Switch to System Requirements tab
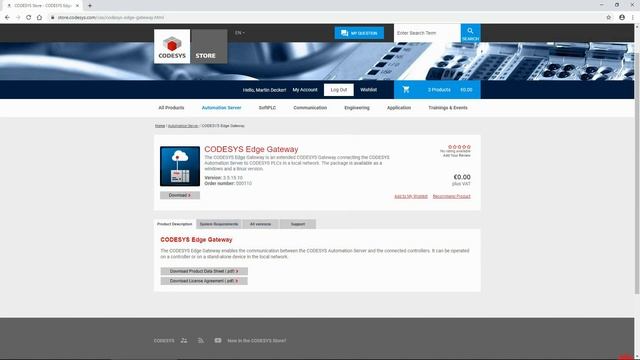640x360 pixels. tap(219, 224)
